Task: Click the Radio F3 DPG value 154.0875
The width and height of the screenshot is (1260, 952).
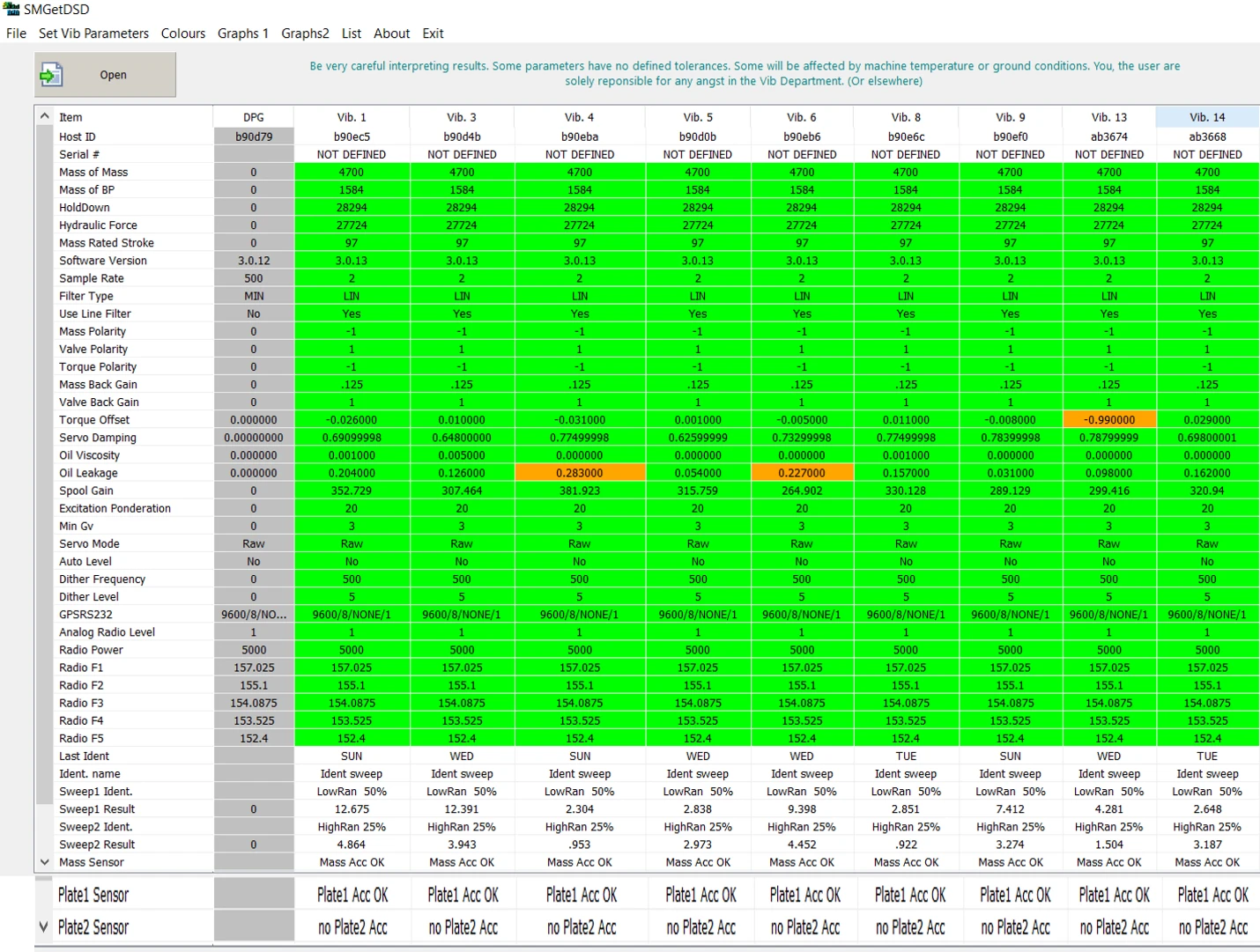Action: [254, 703]
